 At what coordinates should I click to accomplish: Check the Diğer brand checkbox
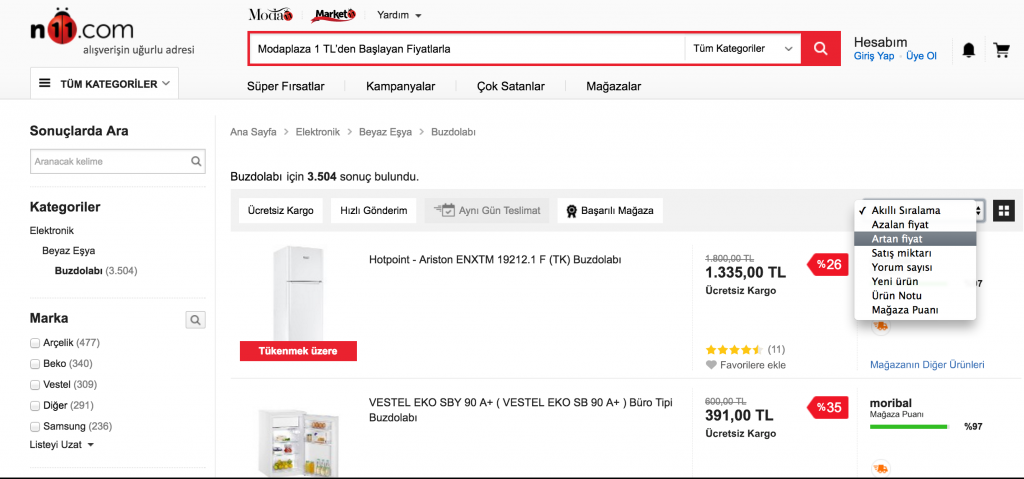[35, 405]
